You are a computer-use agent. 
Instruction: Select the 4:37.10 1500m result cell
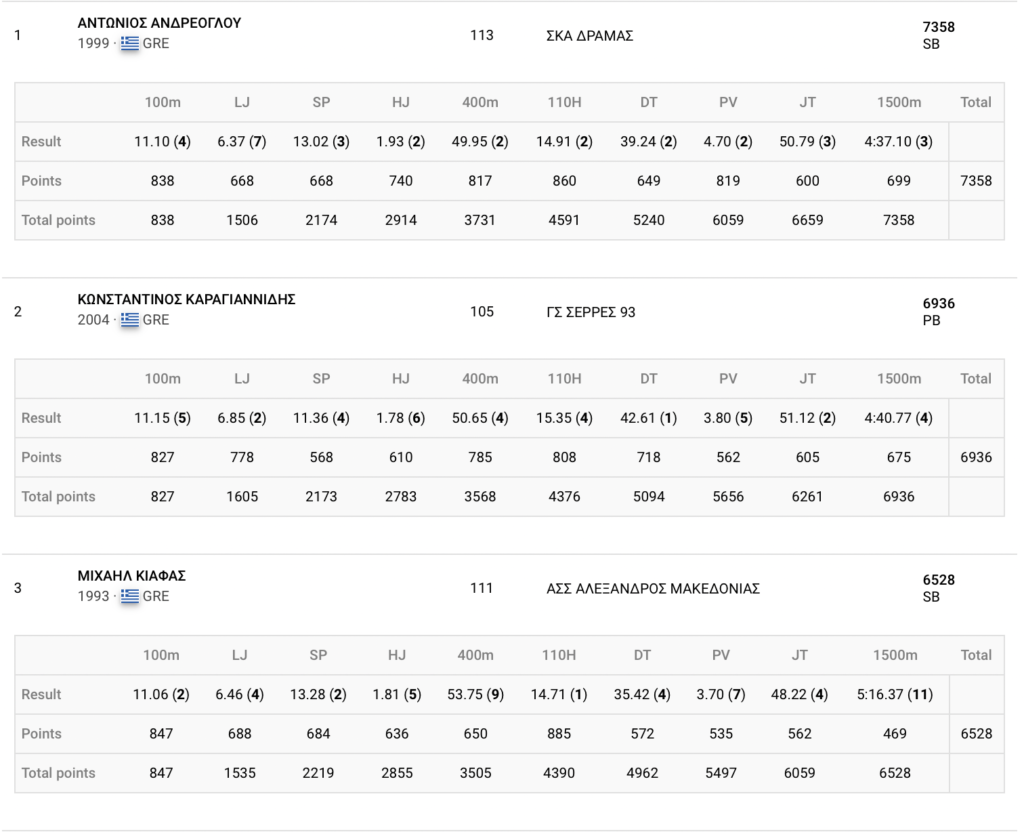pos(898,142)
